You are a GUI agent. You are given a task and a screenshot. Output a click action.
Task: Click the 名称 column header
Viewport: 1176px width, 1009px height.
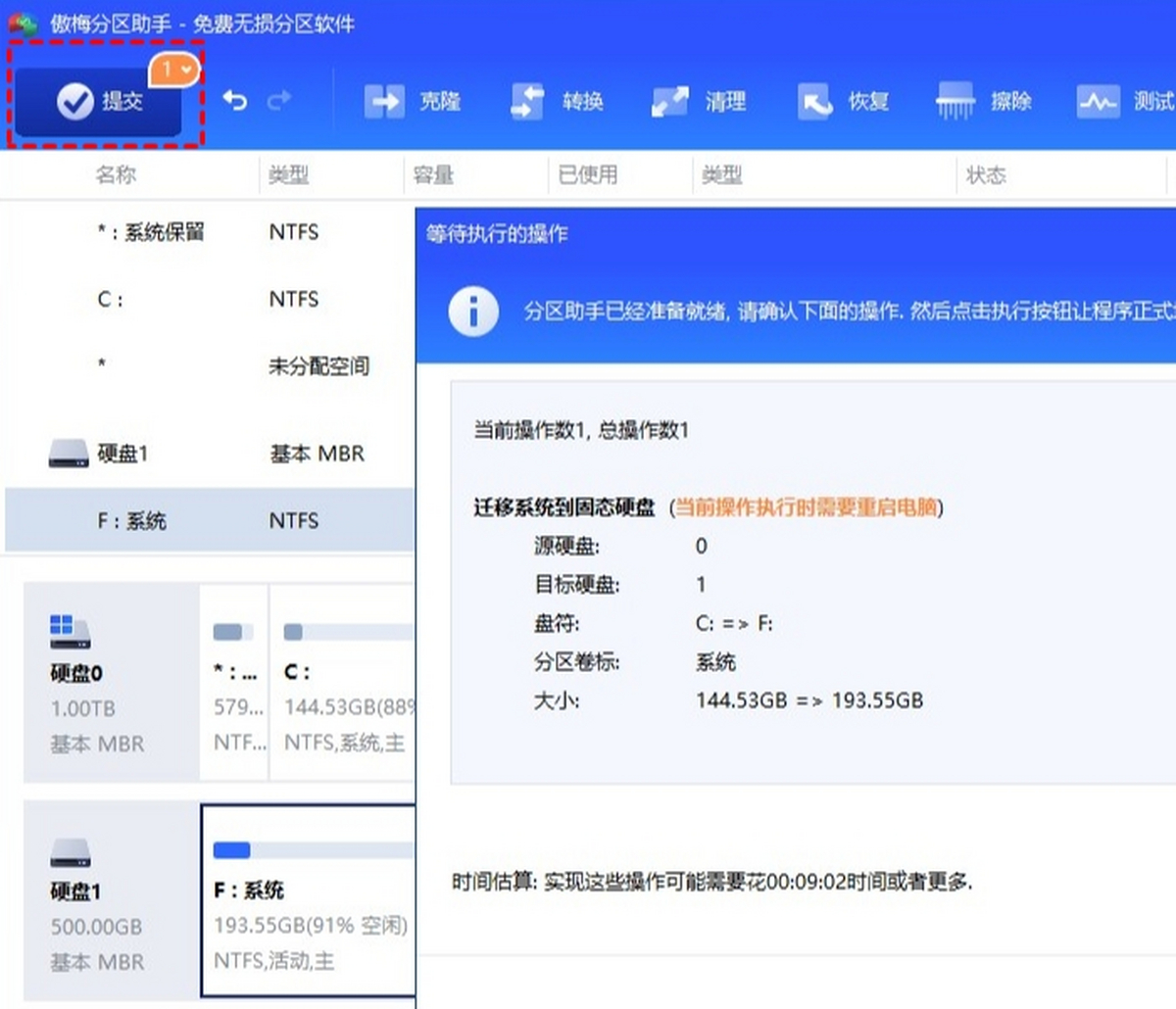[x=116, y=174]
